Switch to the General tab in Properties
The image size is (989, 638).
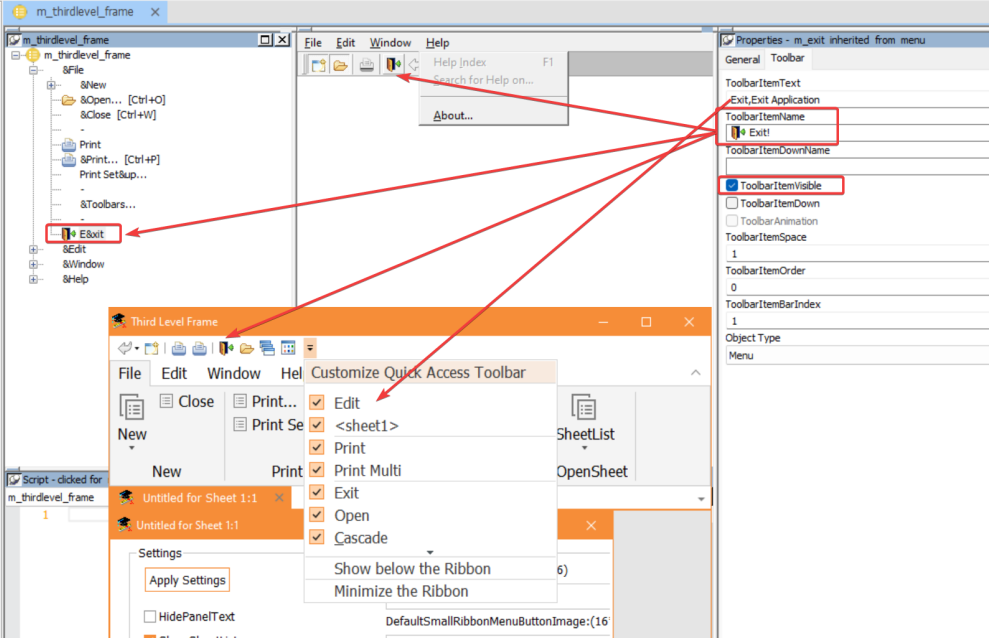pyautogui.click(x=742, y=59)
